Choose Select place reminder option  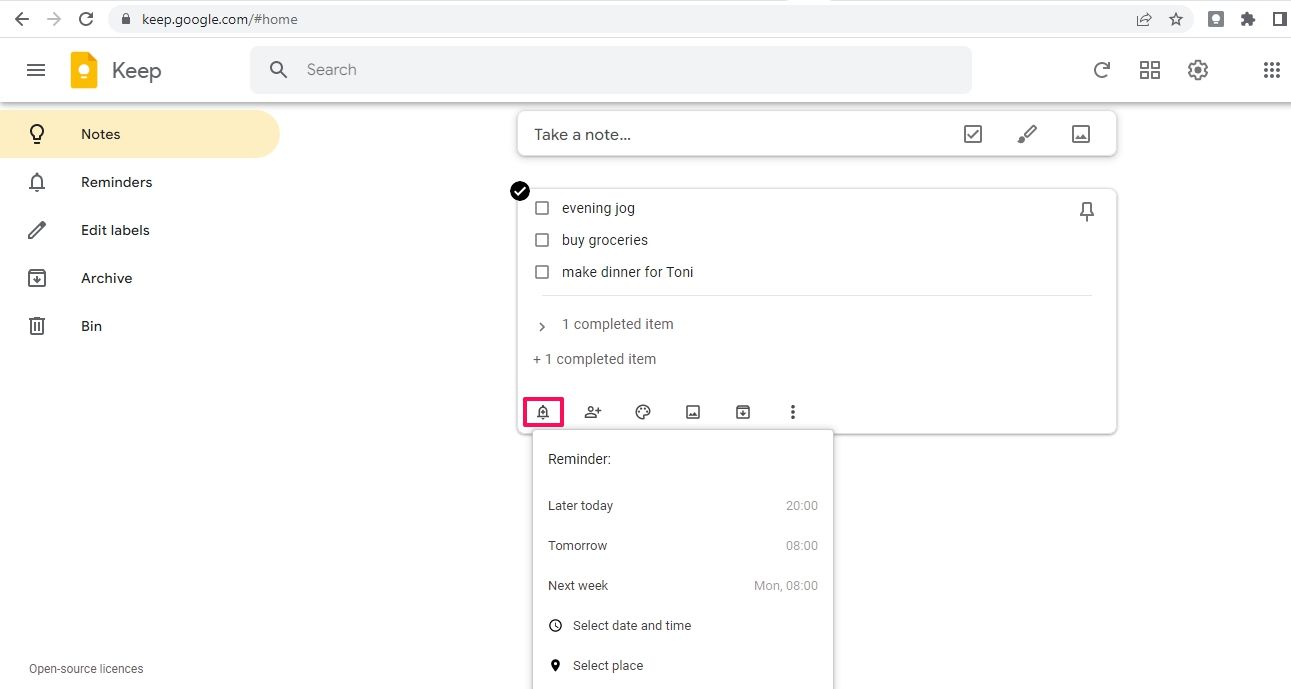coord(683,666)
